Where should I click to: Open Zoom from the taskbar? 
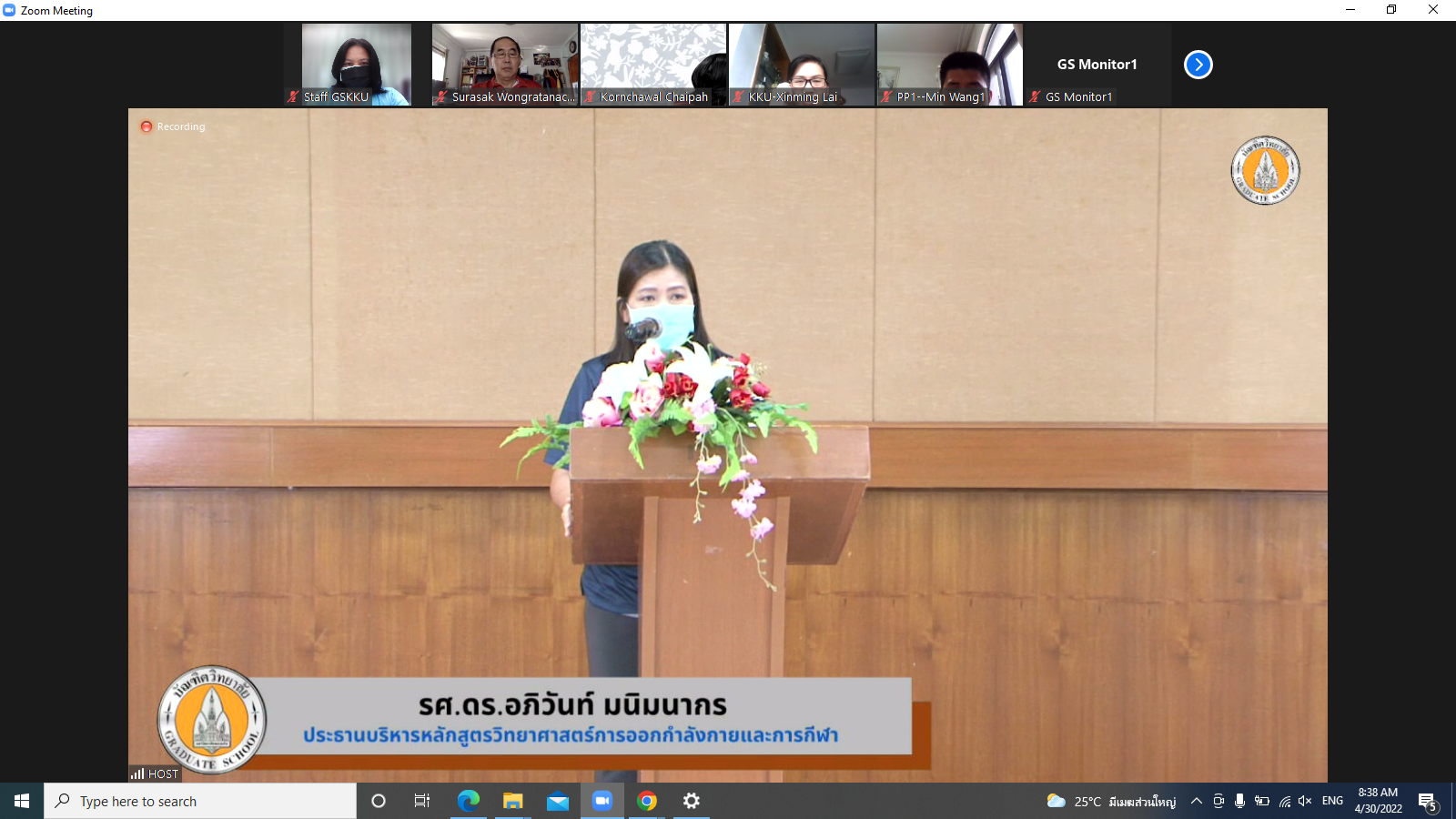(x=602, y=801)
